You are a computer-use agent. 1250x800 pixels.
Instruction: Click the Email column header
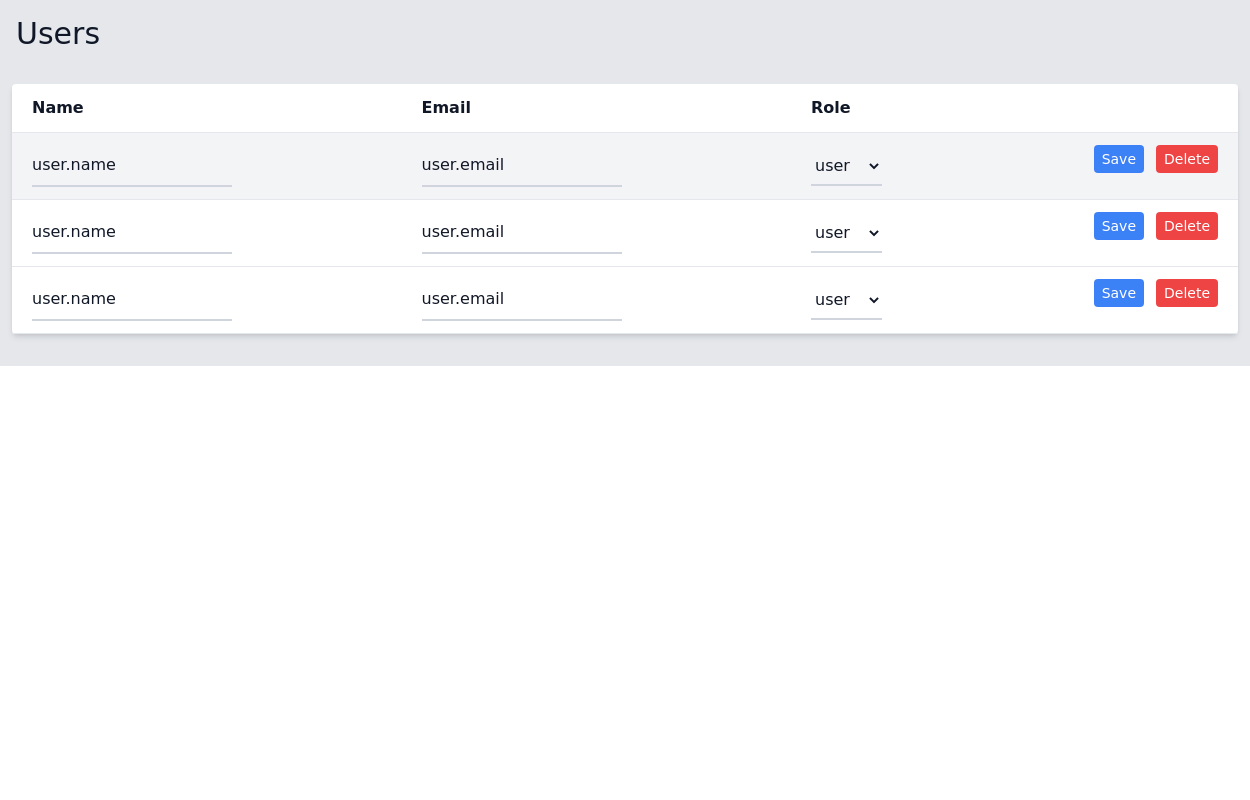446,108
